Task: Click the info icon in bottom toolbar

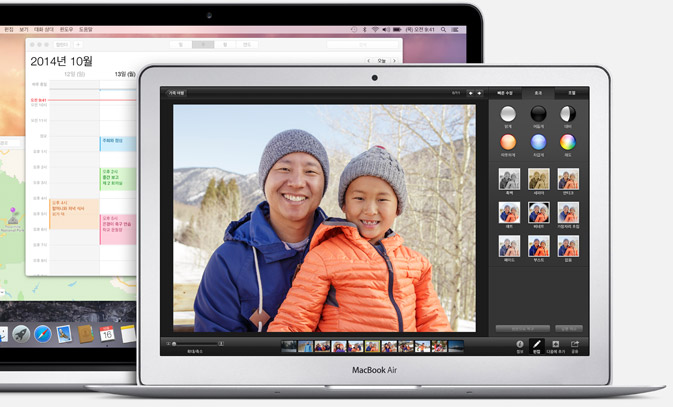Action: point(519,346)
